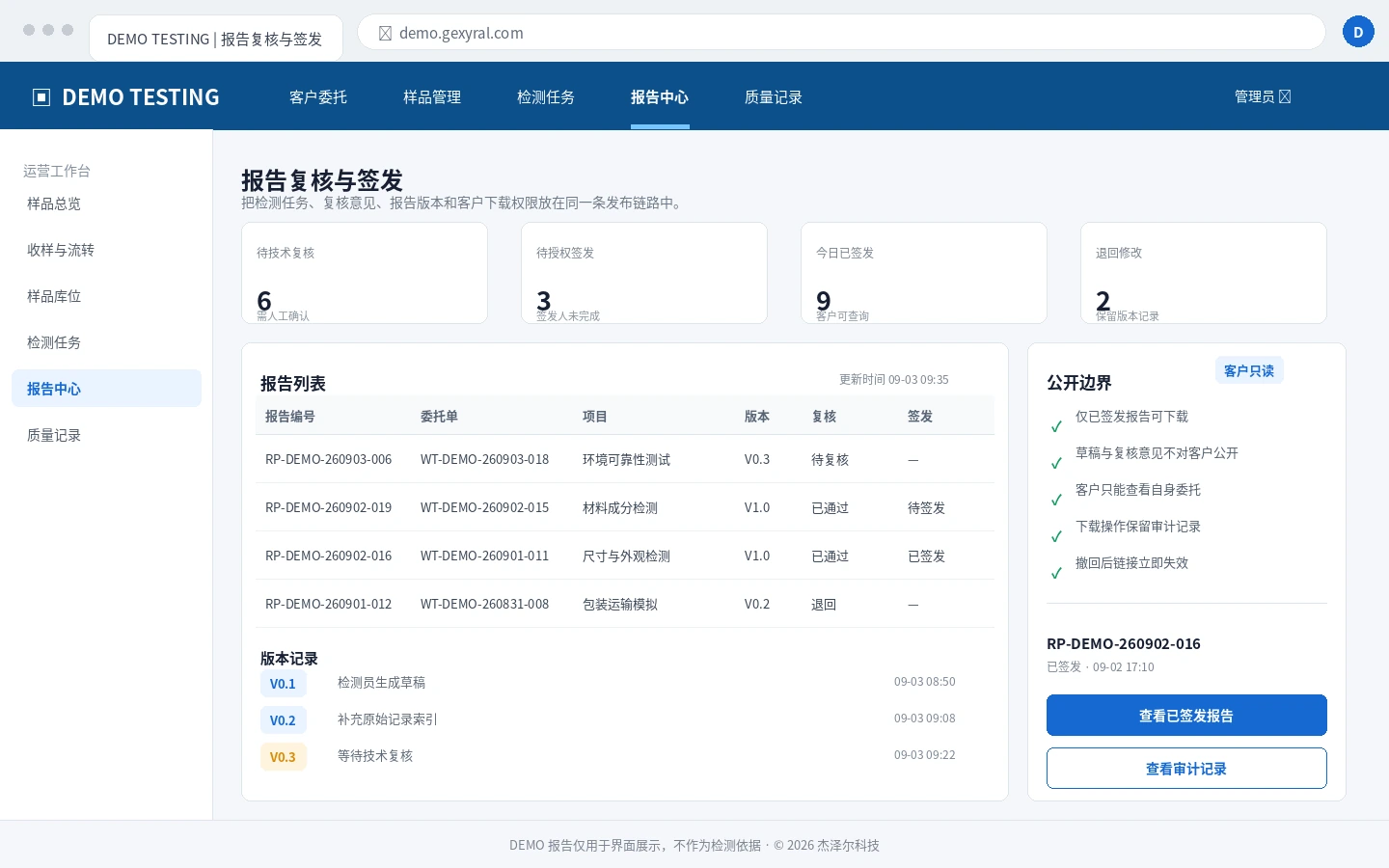Click the site info icon in address bar
The image size is (1389, 868).
(x=385, y=33)
